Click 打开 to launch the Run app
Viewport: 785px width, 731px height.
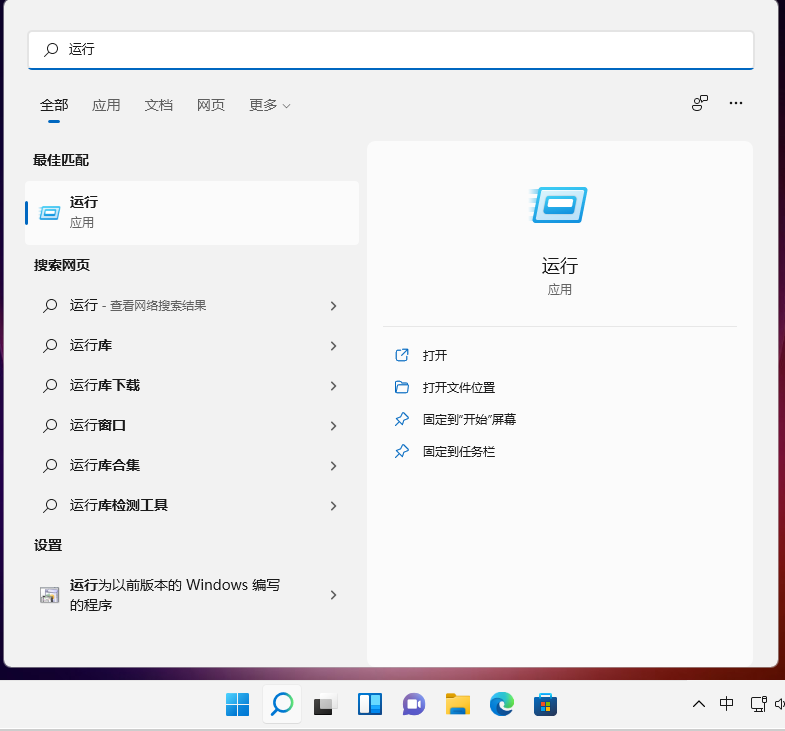coord(435,355)
